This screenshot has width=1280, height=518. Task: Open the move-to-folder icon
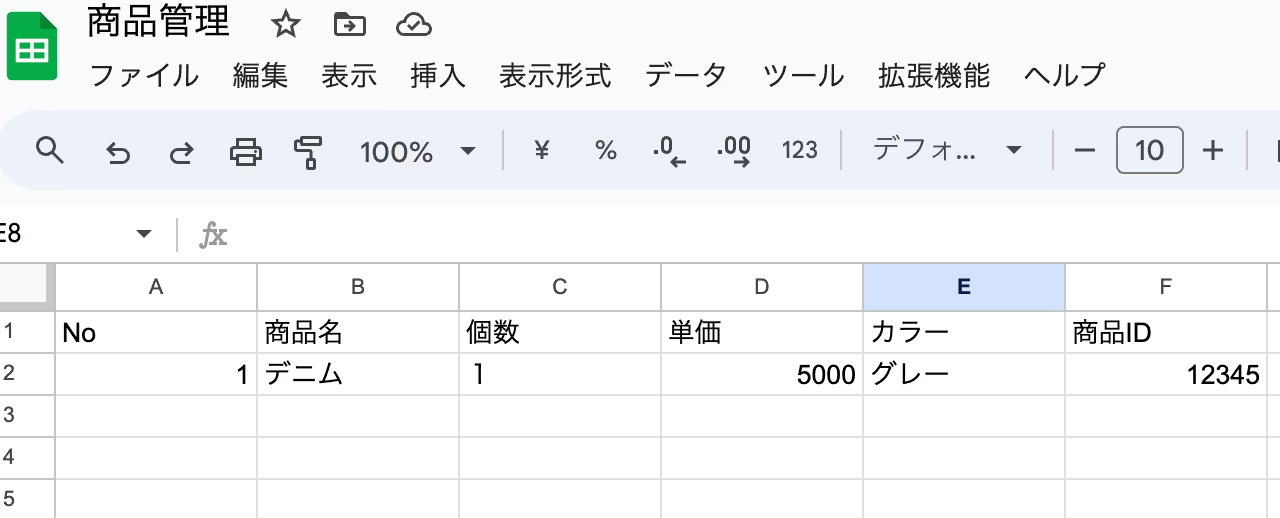(350, 25)
